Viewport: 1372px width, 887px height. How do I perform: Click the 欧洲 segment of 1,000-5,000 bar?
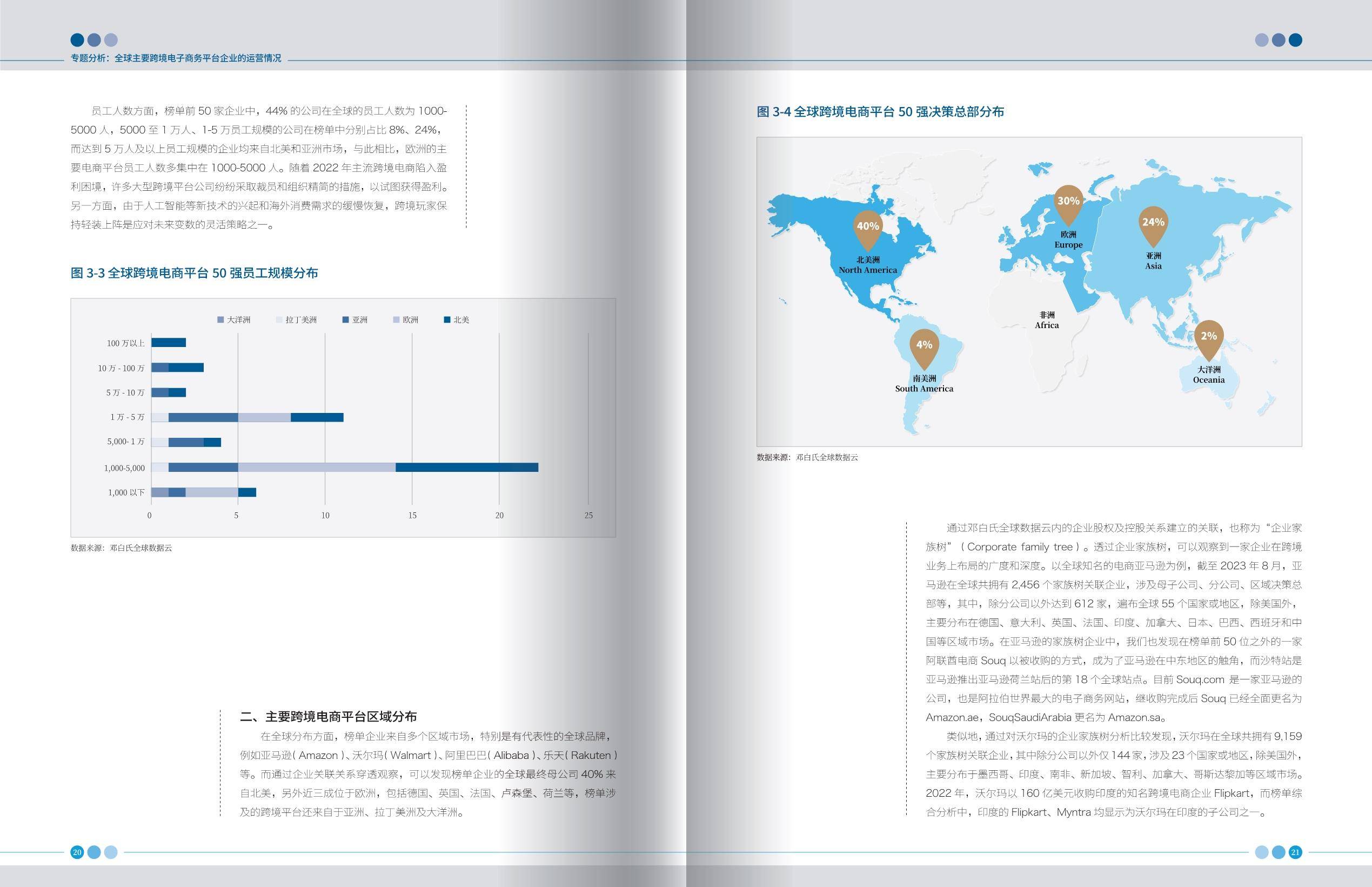pos(317,467)
